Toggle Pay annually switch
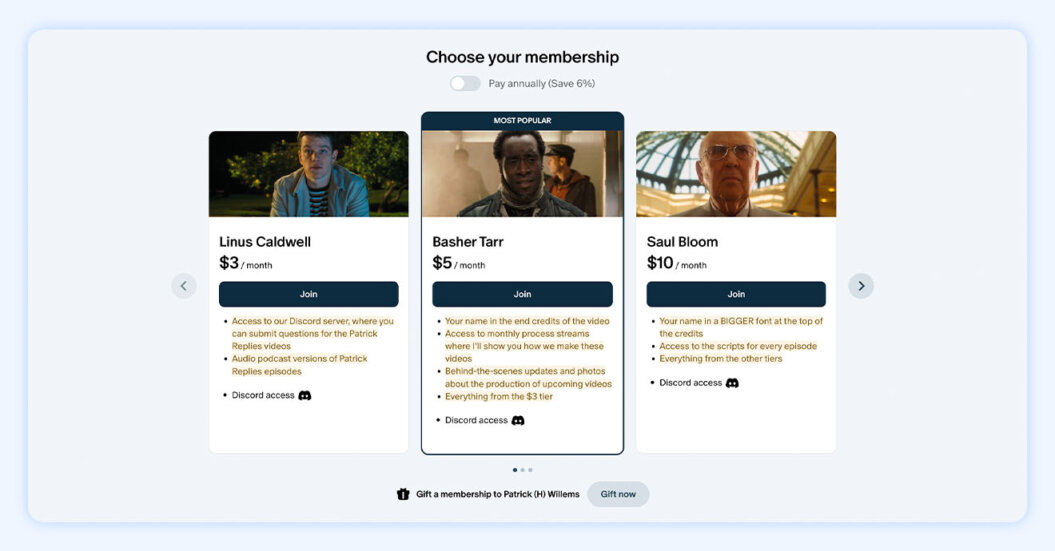Viewport: 1055px width, 551px height. 465,84
